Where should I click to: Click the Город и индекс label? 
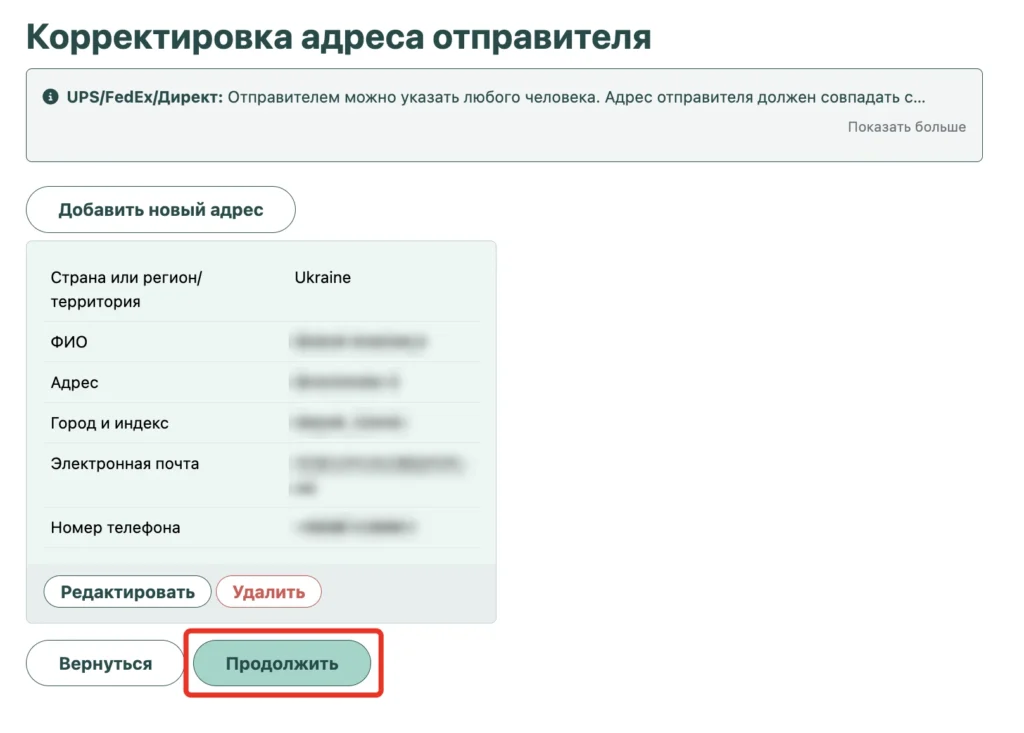pos(110,423)
